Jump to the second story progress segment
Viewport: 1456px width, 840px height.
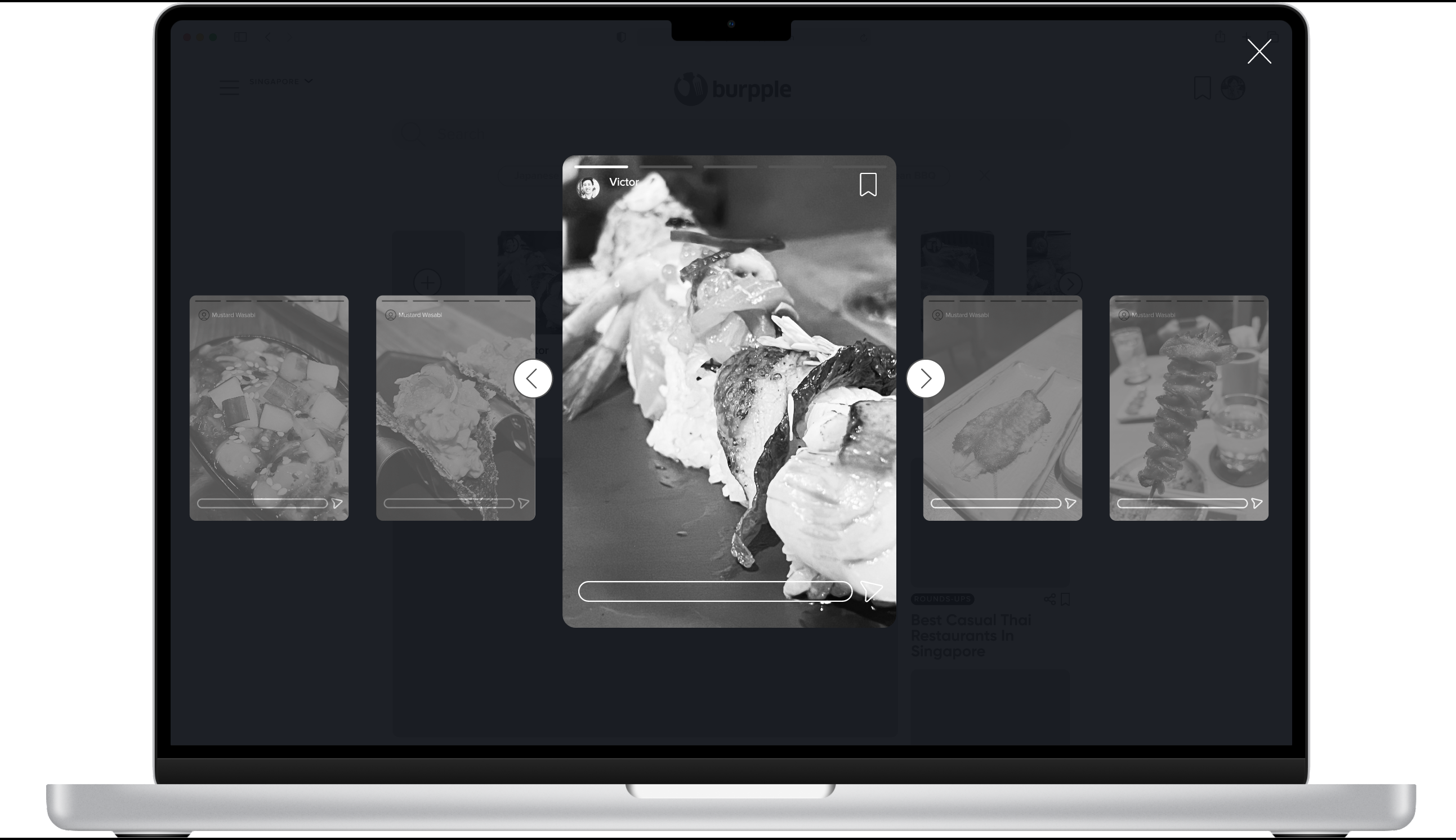coord(665,167)
